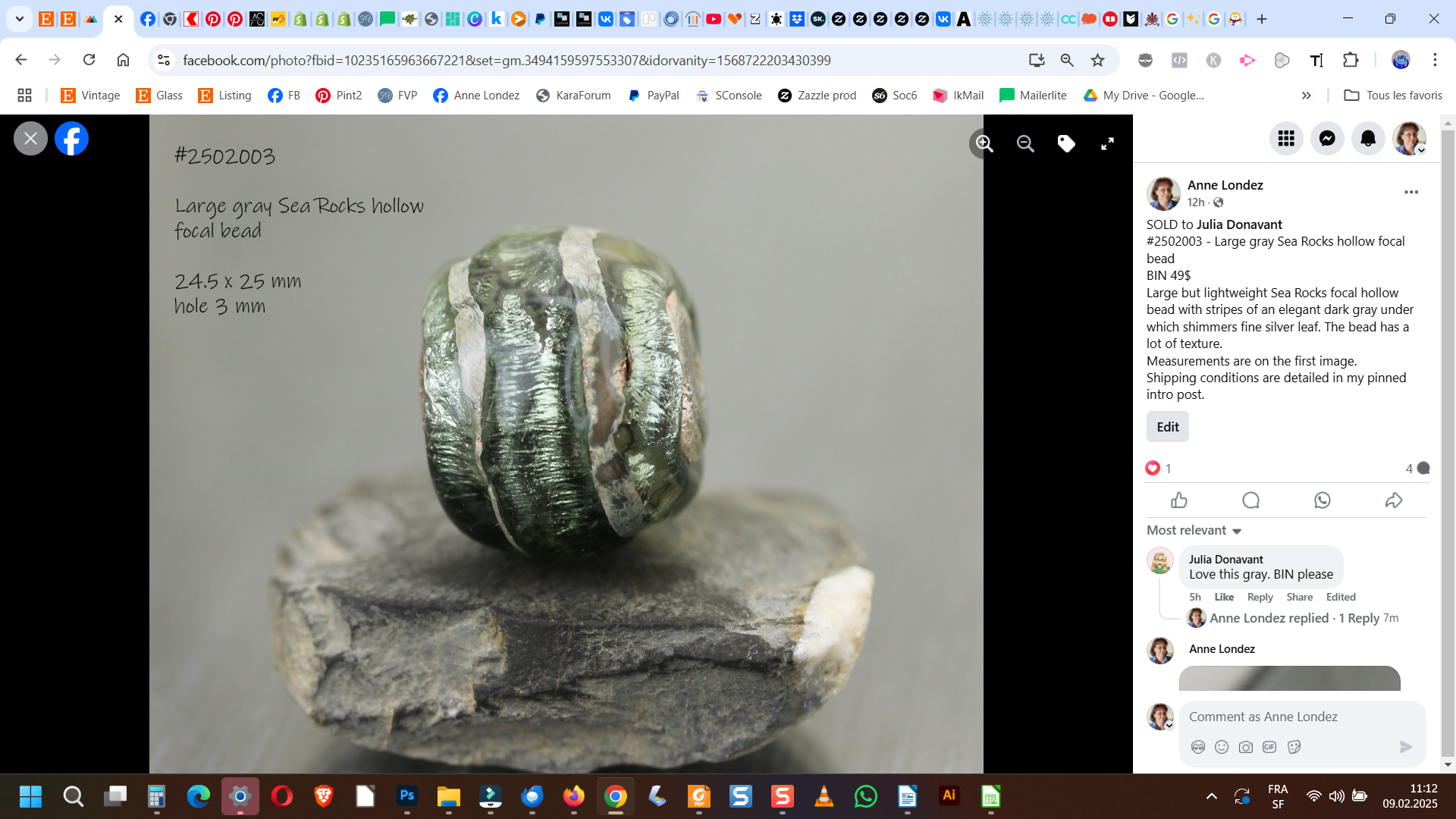The width and height of the screenshot is (1456, 819).
Task: Click the tag photo icon
Action: (1066, 143)
